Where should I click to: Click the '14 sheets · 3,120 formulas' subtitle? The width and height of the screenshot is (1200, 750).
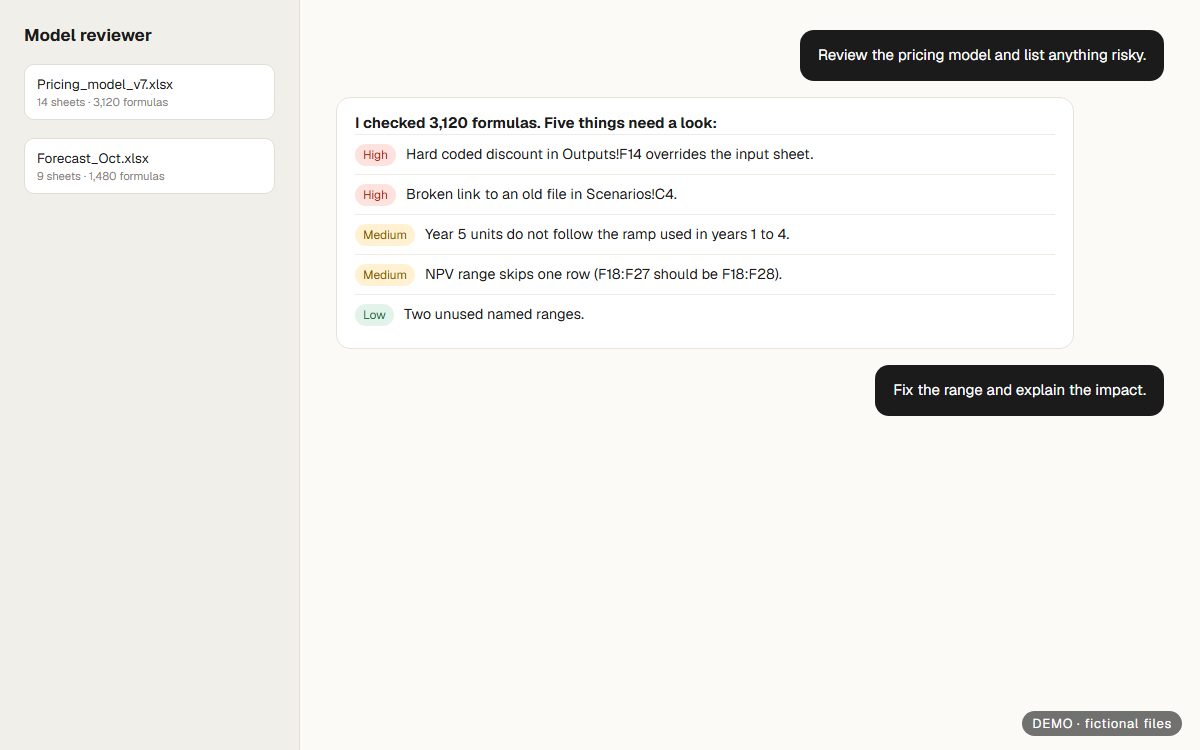(x=103, y=102)
